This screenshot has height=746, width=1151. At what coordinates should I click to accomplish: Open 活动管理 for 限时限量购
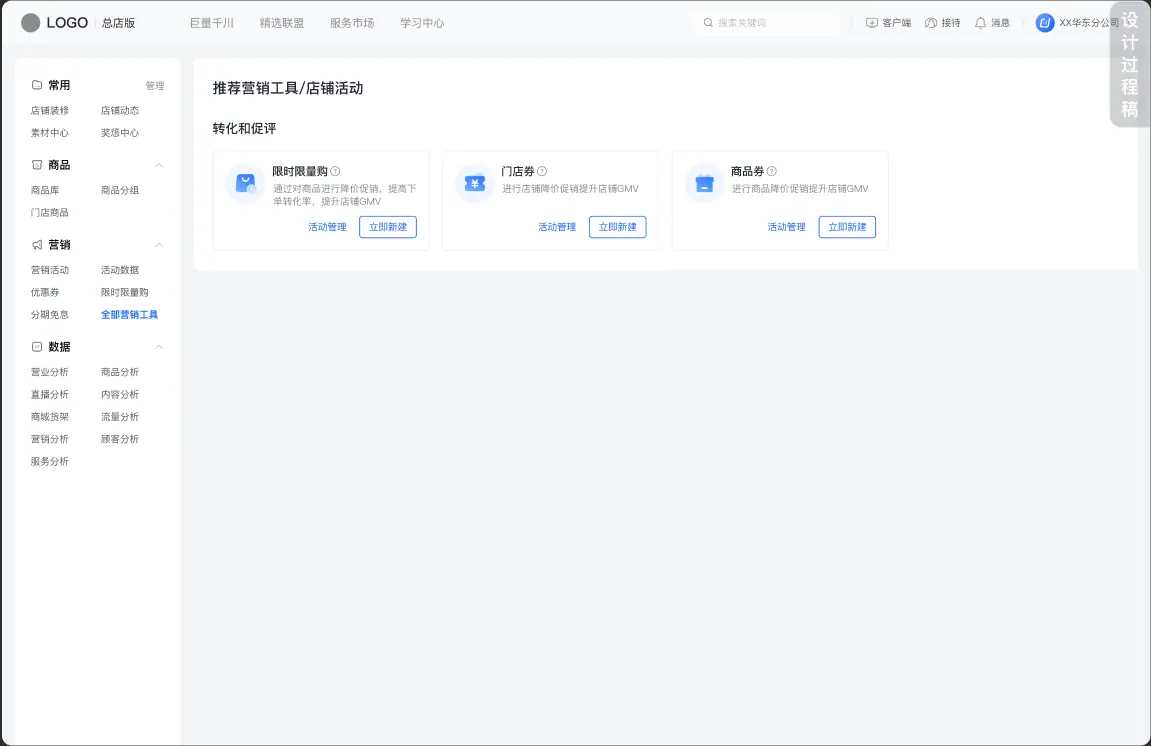point(327,227)
